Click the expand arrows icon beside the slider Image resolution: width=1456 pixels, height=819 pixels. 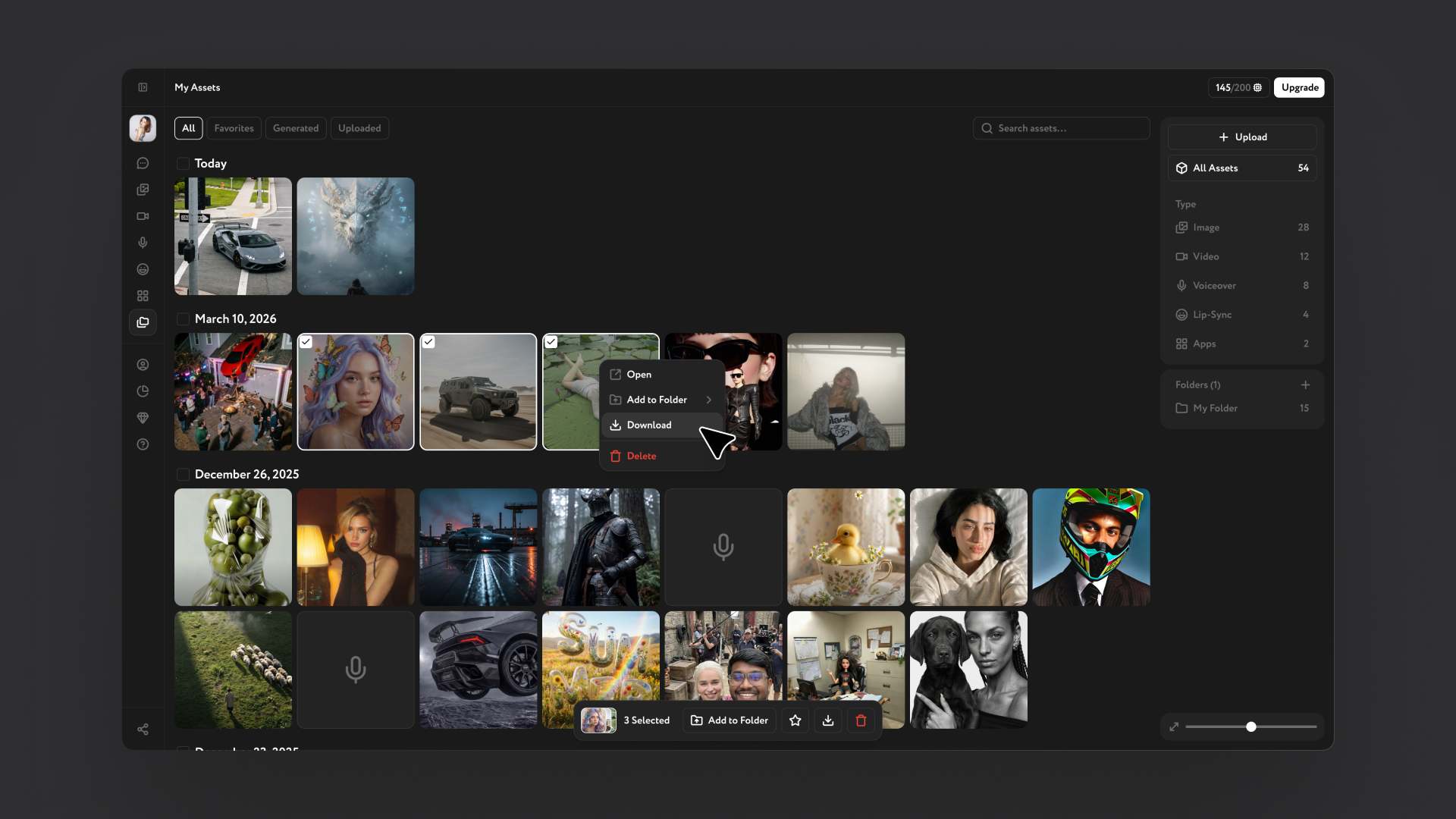pyautogui.click(x=1174, y=726)
